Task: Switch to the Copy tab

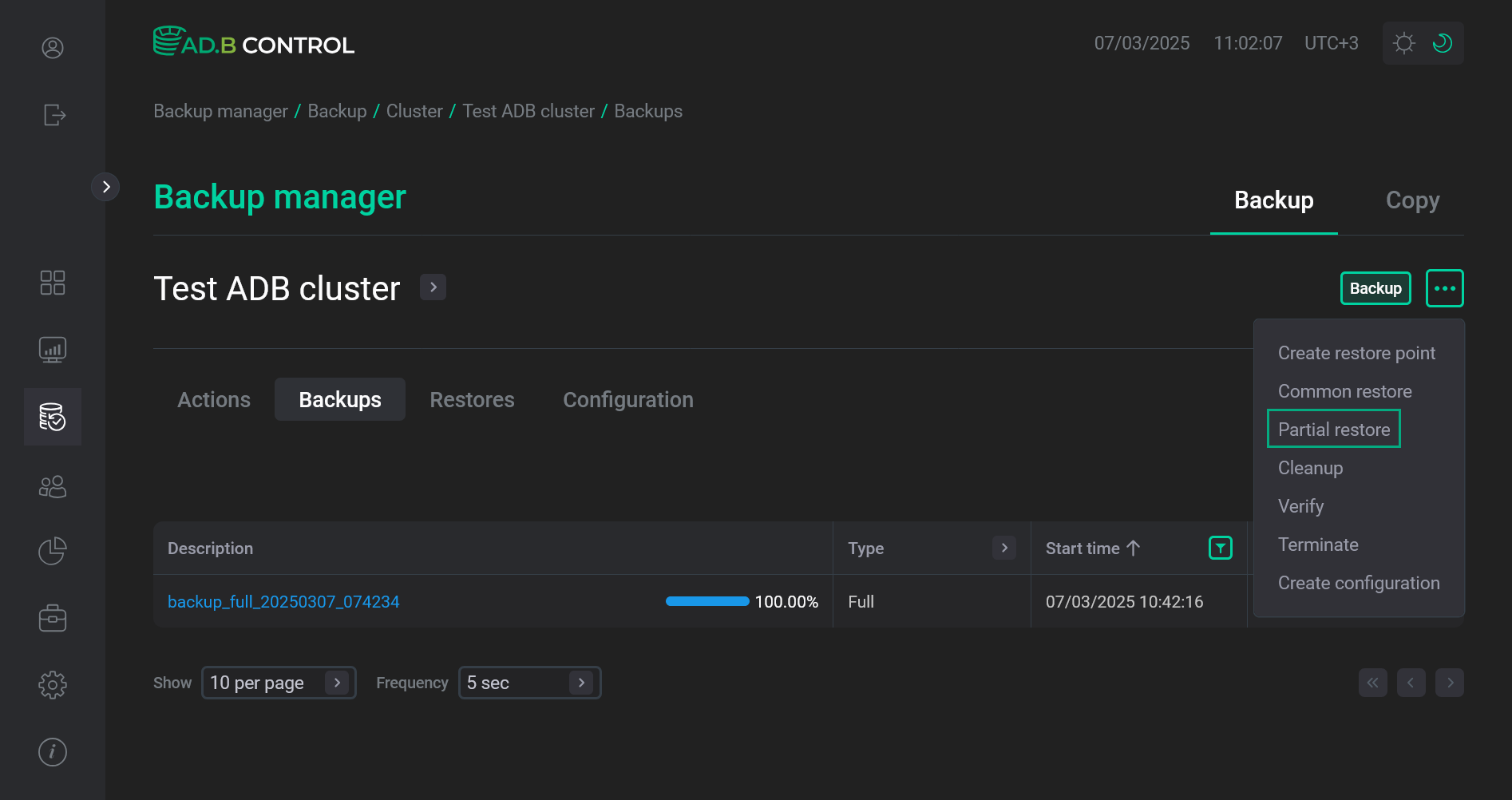Action: coord(1412,200)
